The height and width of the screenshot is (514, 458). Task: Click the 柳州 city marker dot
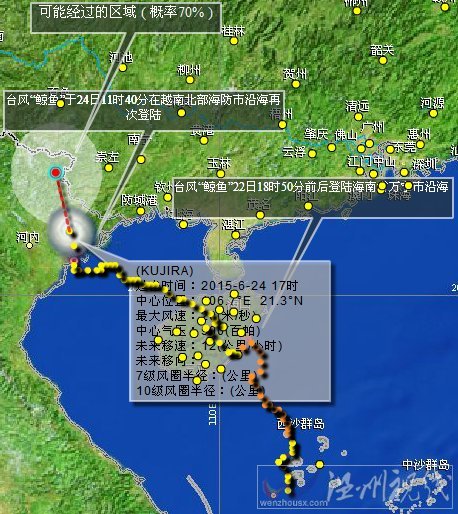click(190, 80)
